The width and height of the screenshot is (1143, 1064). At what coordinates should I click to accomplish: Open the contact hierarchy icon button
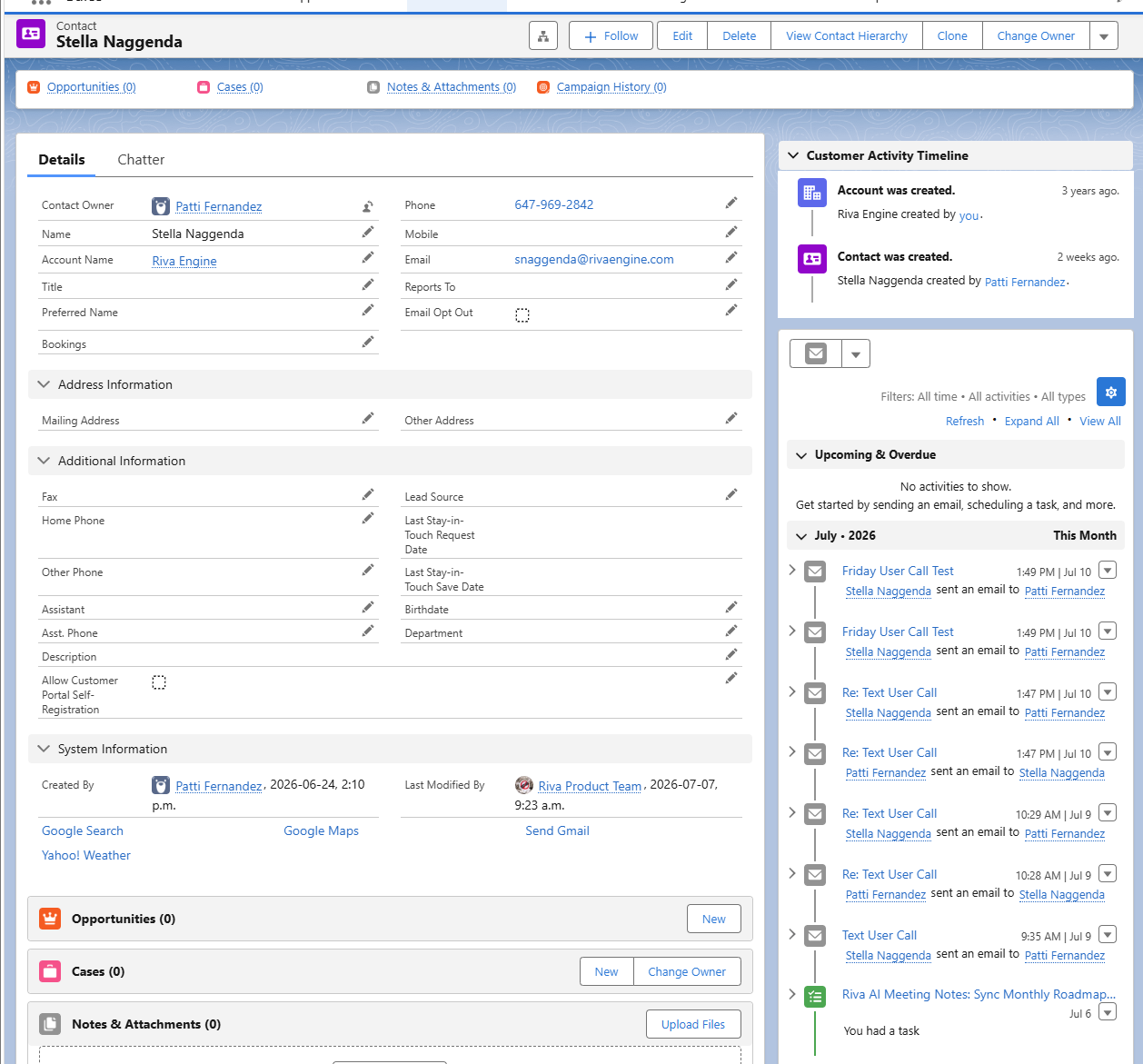tap(543, 36)
